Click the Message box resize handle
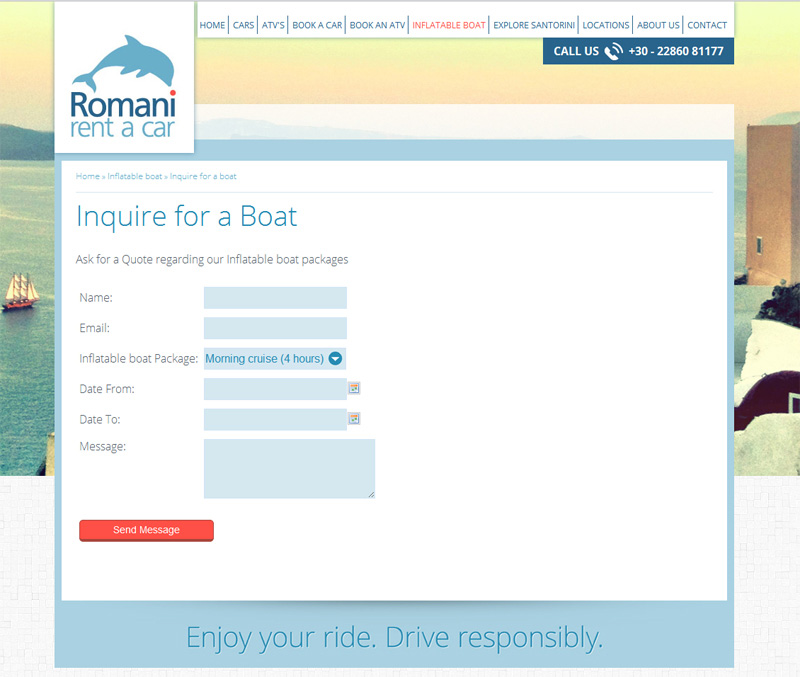This screenshot has width=800, height=677. [x=371, y=494]
